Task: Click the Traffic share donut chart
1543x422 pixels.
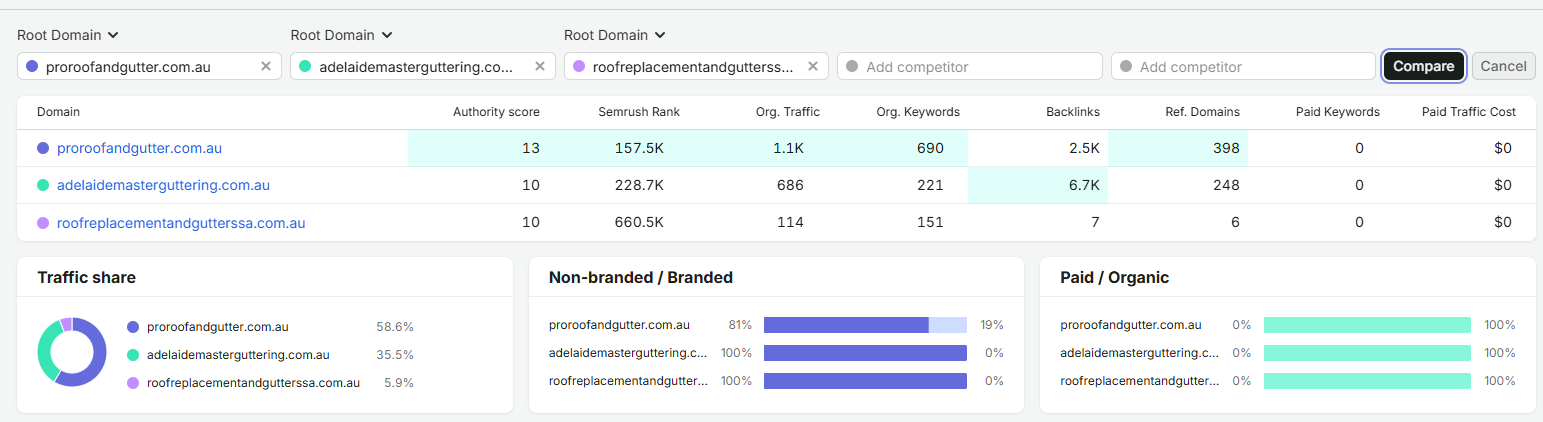Action: [72, 352]
